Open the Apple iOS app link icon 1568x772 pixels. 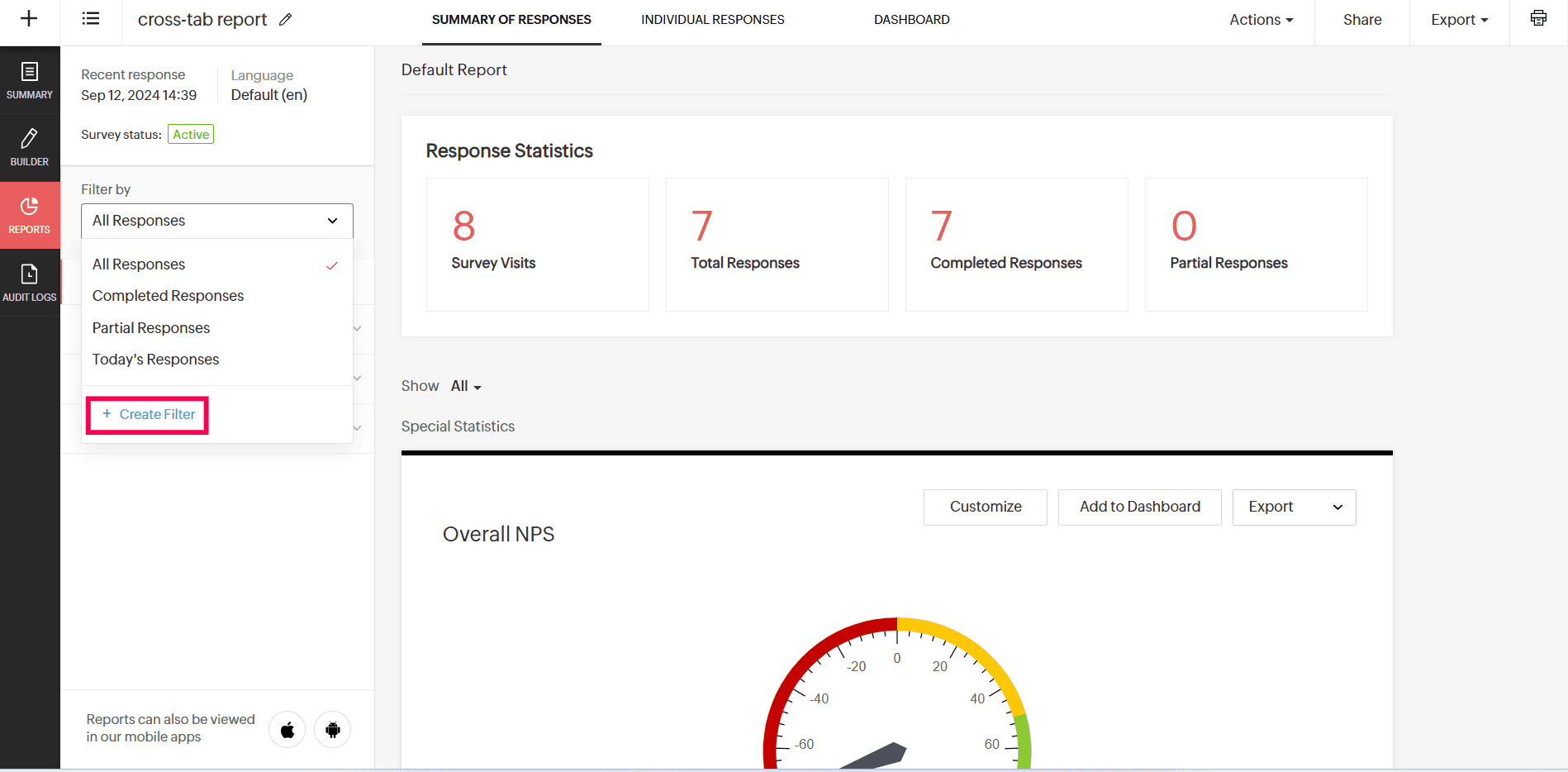287,730
